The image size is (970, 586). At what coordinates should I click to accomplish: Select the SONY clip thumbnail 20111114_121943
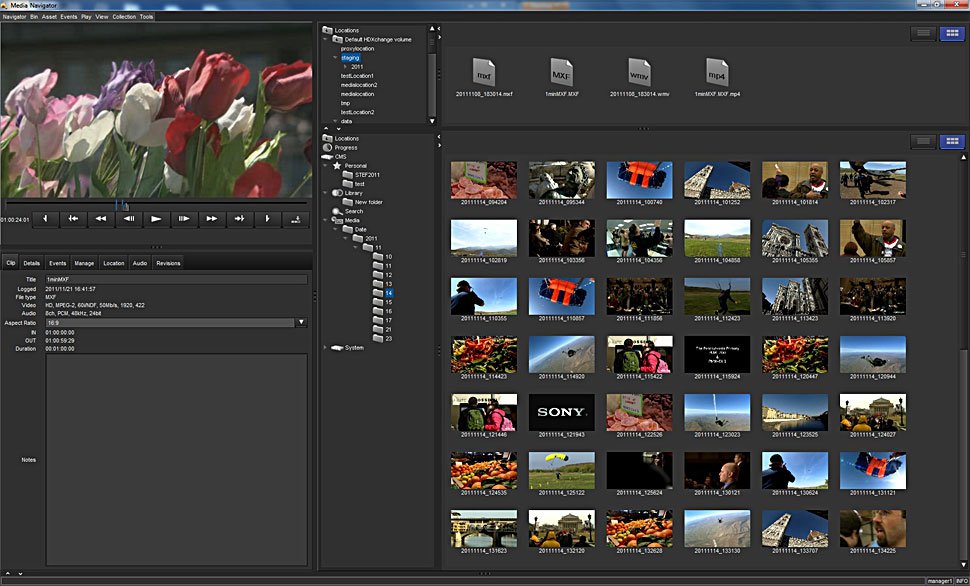coord(561,412)
